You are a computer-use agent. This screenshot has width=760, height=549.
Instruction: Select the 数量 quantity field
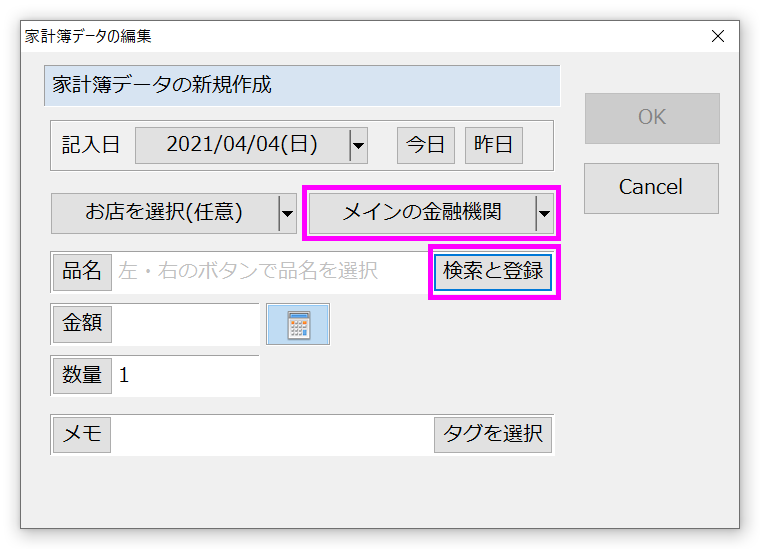pos(186,376)
